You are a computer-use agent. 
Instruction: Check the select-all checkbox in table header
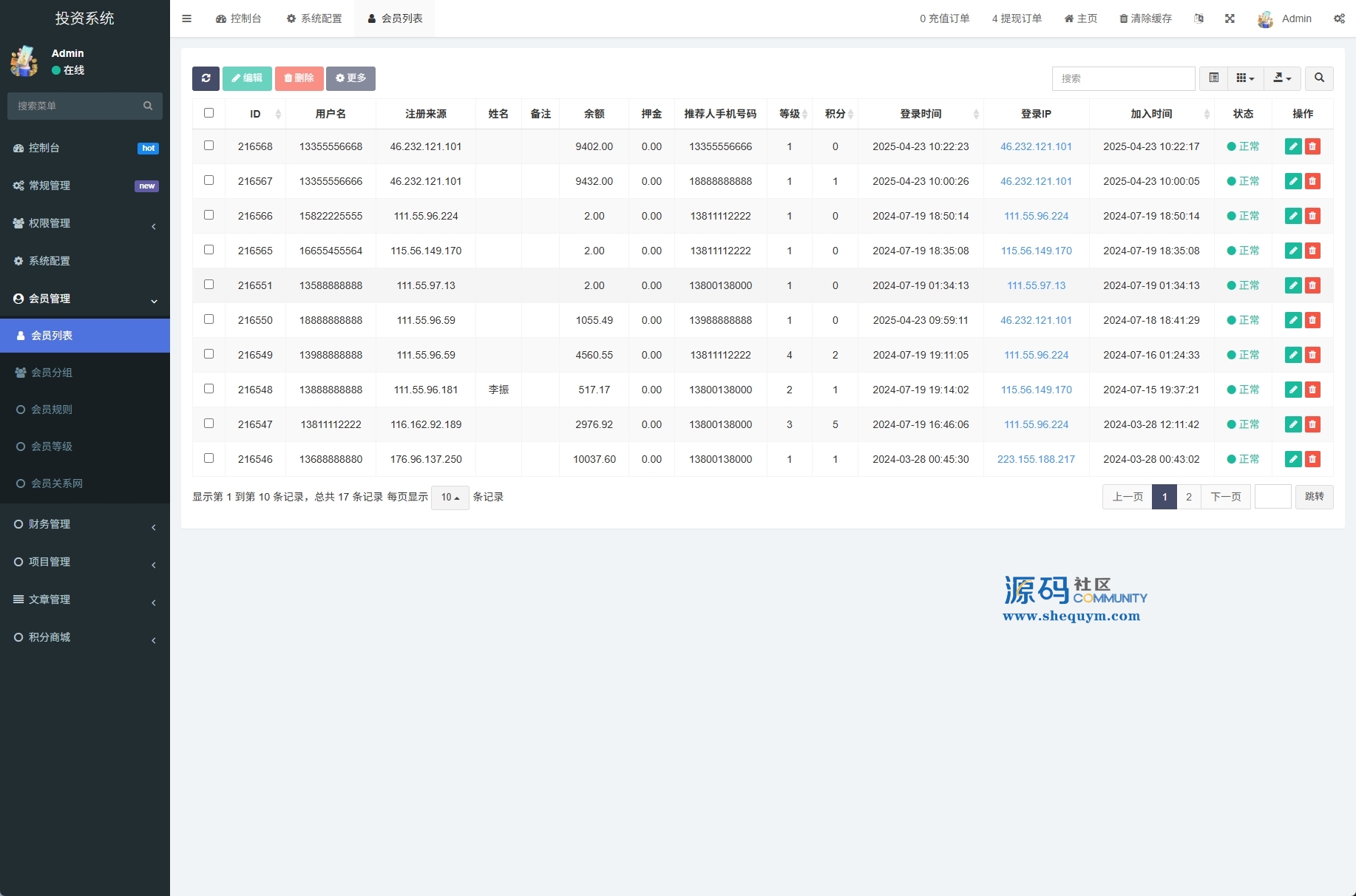(x=209, y=113)
